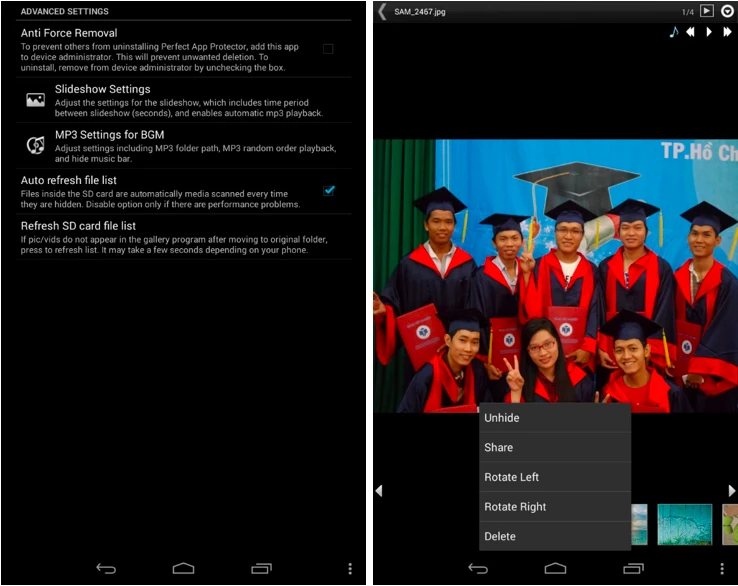Select Refresh SD card file list
Image resolution: width=738 pixels, height=586 pixels.
[x=78, y=226]
